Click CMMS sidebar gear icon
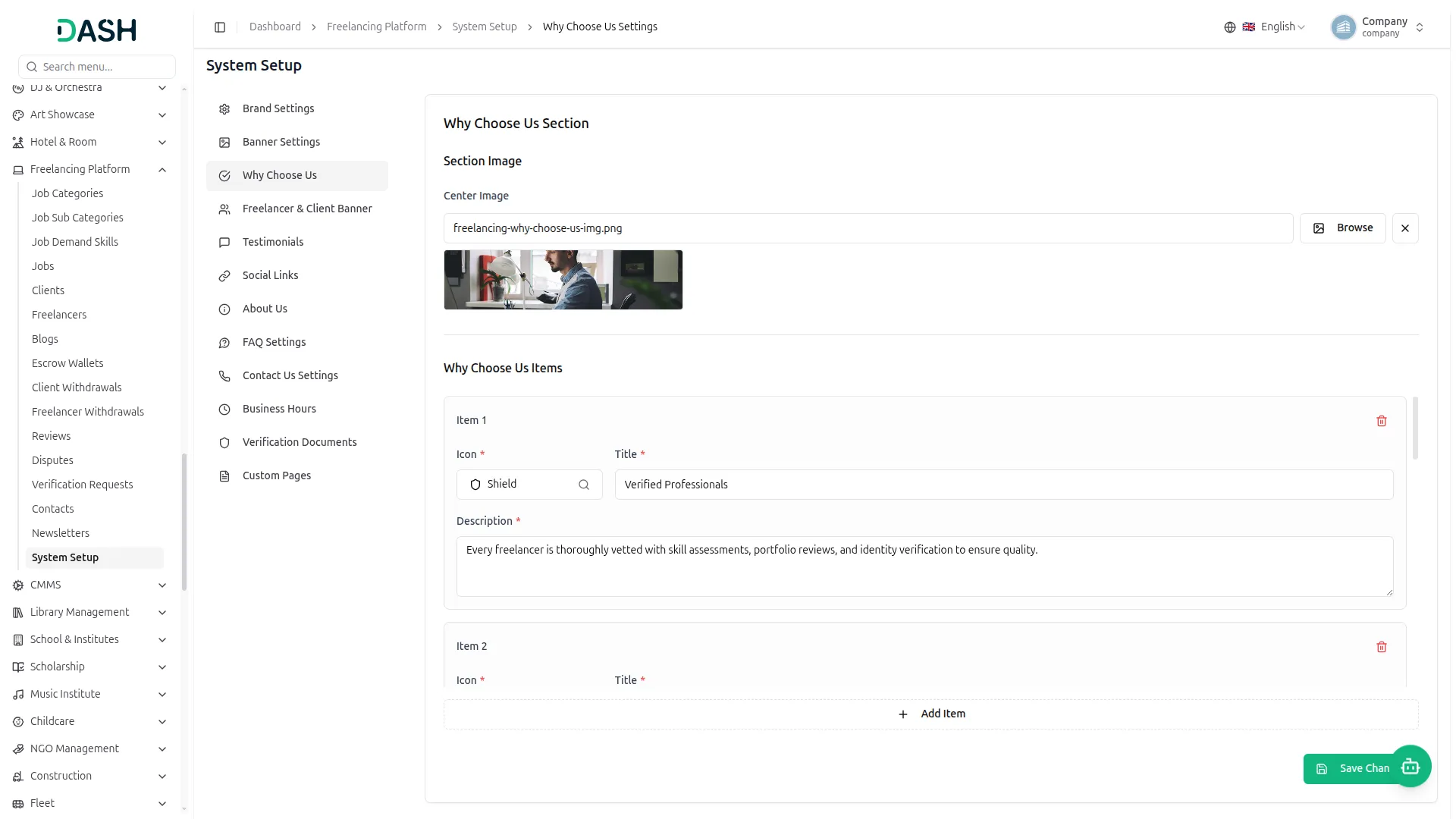This screenshot has height=819, width=1456. tap(18, 585)
